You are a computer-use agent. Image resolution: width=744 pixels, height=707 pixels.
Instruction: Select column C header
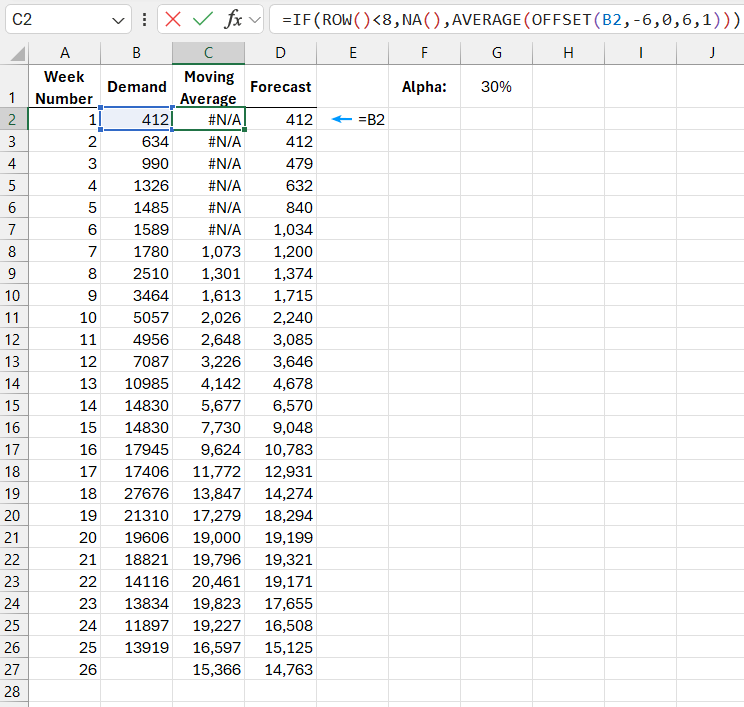click(208, 53)
